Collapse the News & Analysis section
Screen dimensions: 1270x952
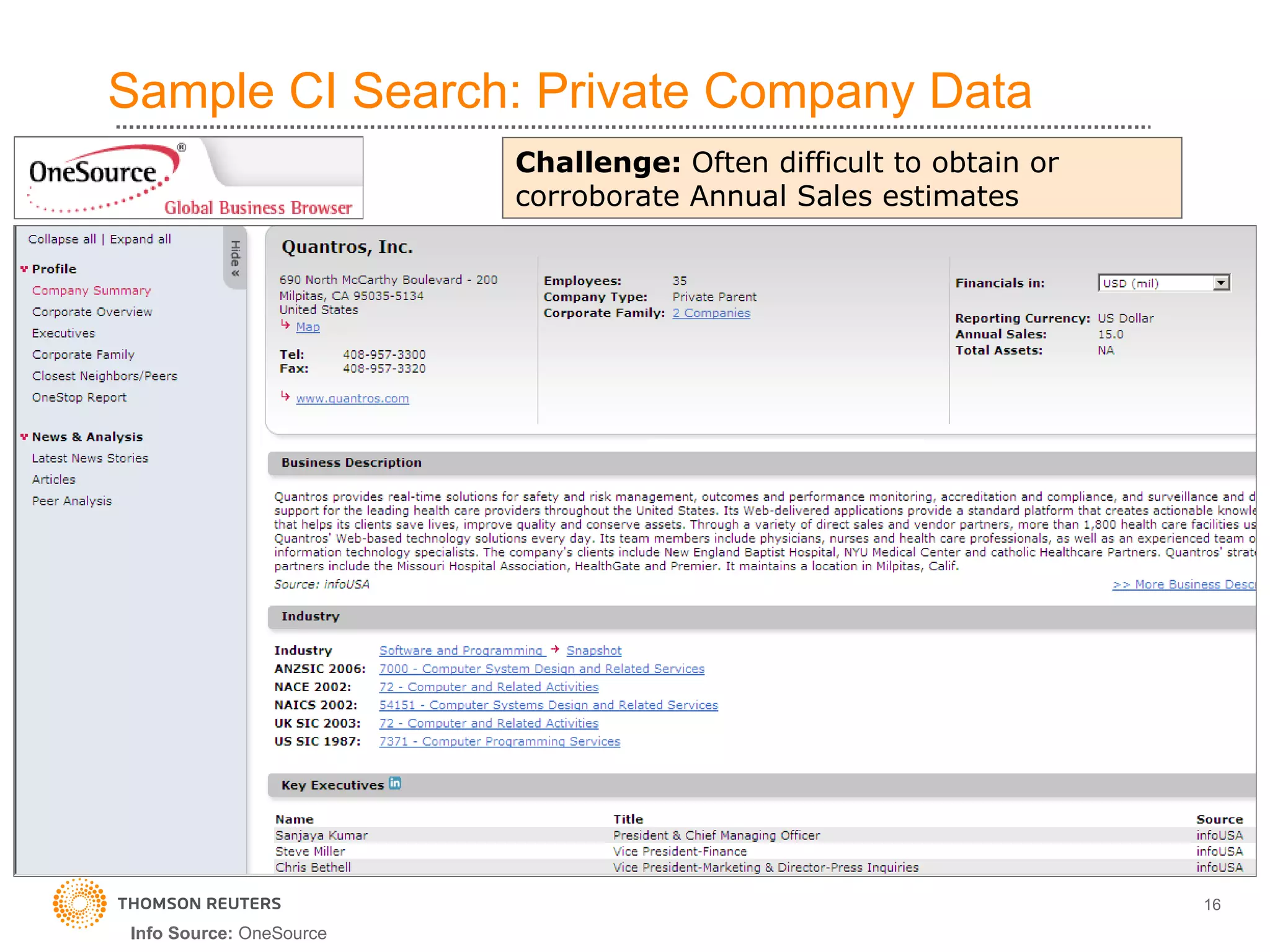(x=24, y=437)
